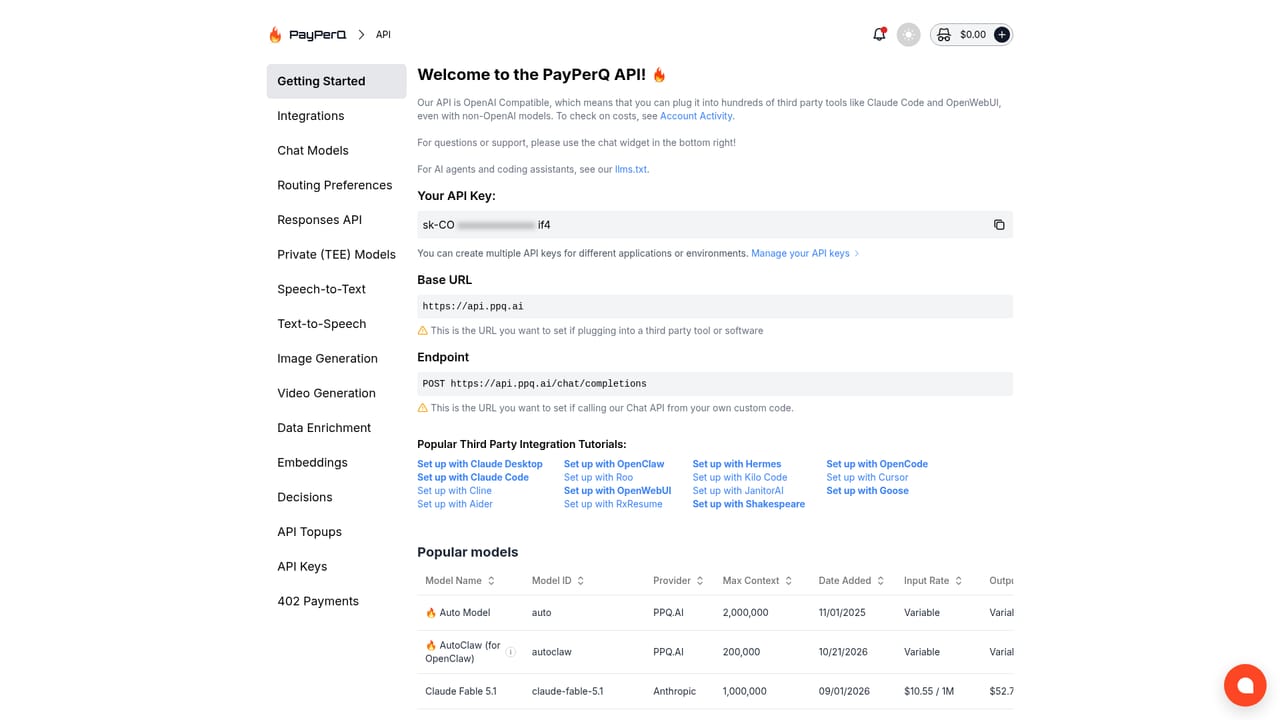The width and height of the screenshot is (1280, 720).
Task: Open Set up with Shakespeare tutorial
Action: click(749, 504)
